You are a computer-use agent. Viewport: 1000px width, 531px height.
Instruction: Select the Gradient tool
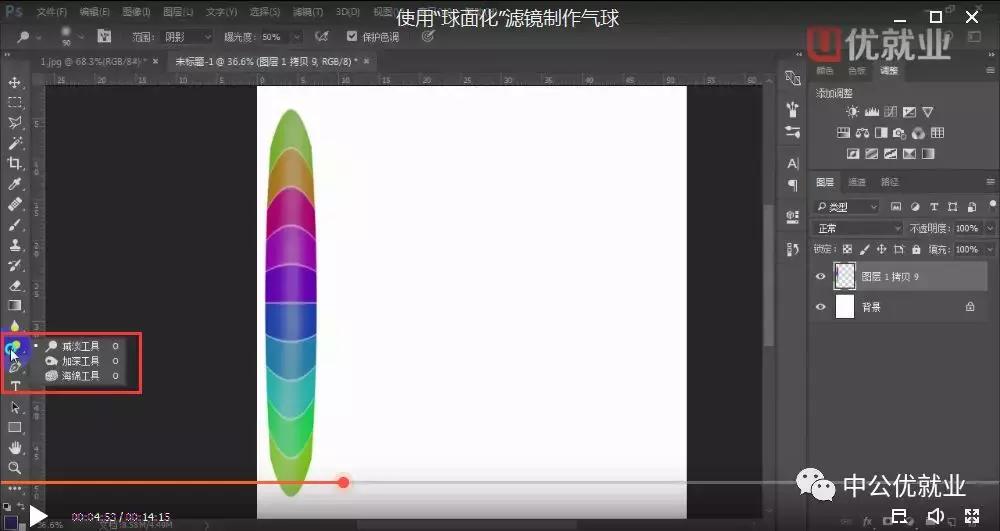coord(15,306)
